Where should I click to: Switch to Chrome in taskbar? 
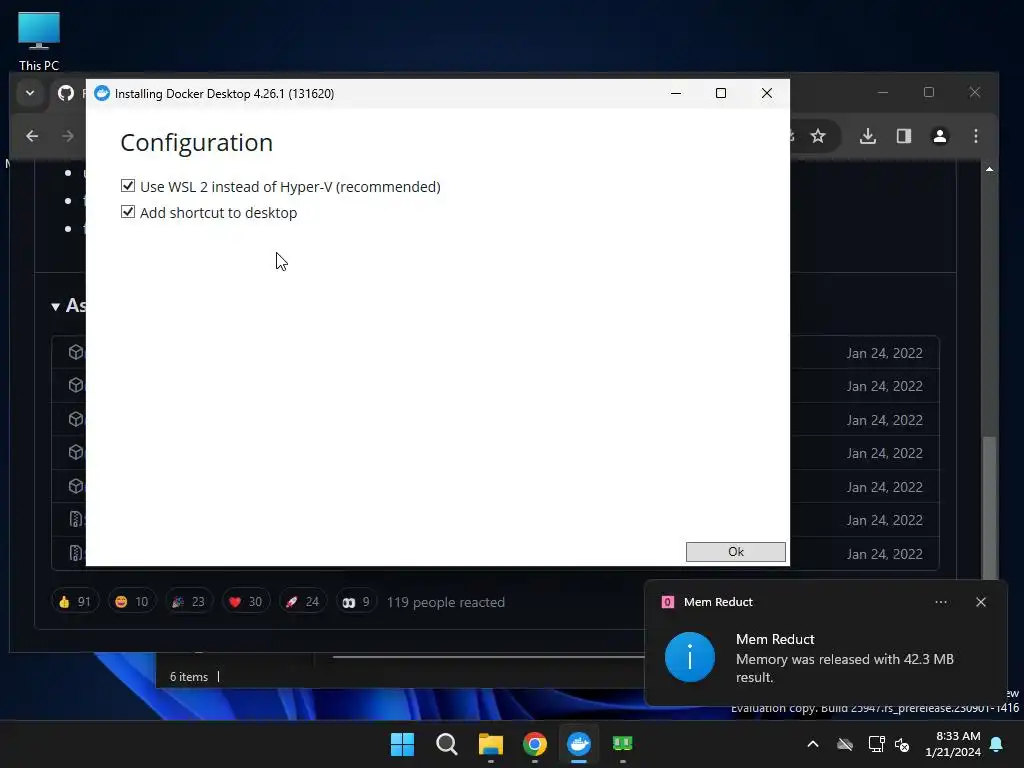[535, 744]
